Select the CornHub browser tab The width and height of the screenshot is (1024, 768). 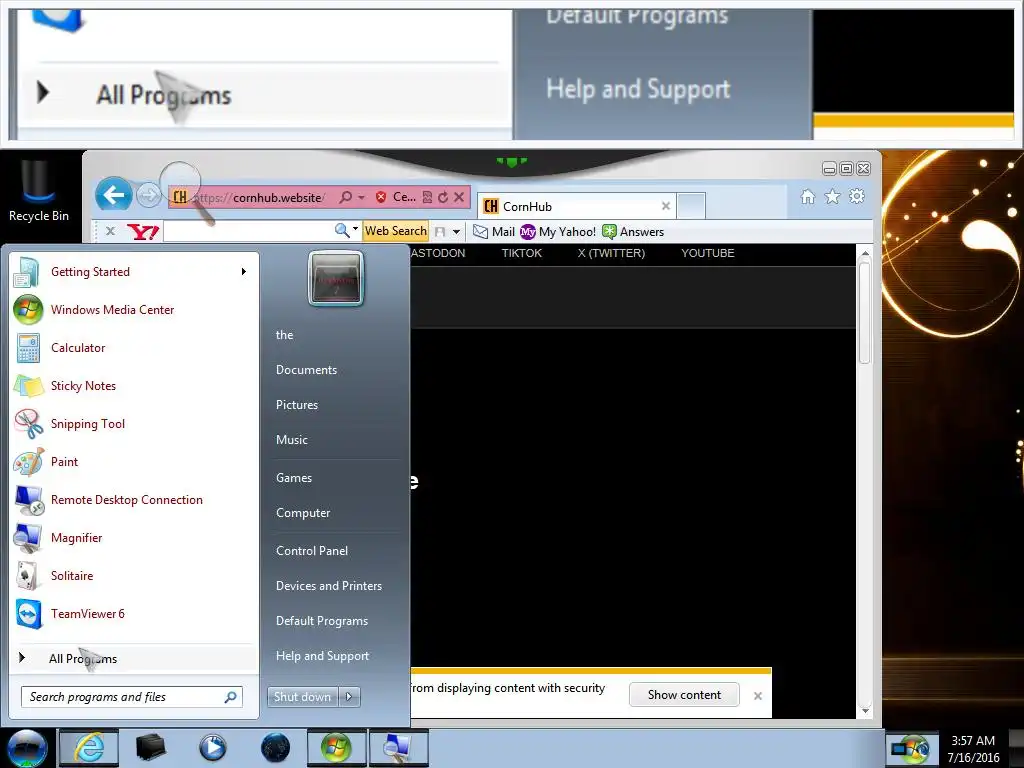577,206
